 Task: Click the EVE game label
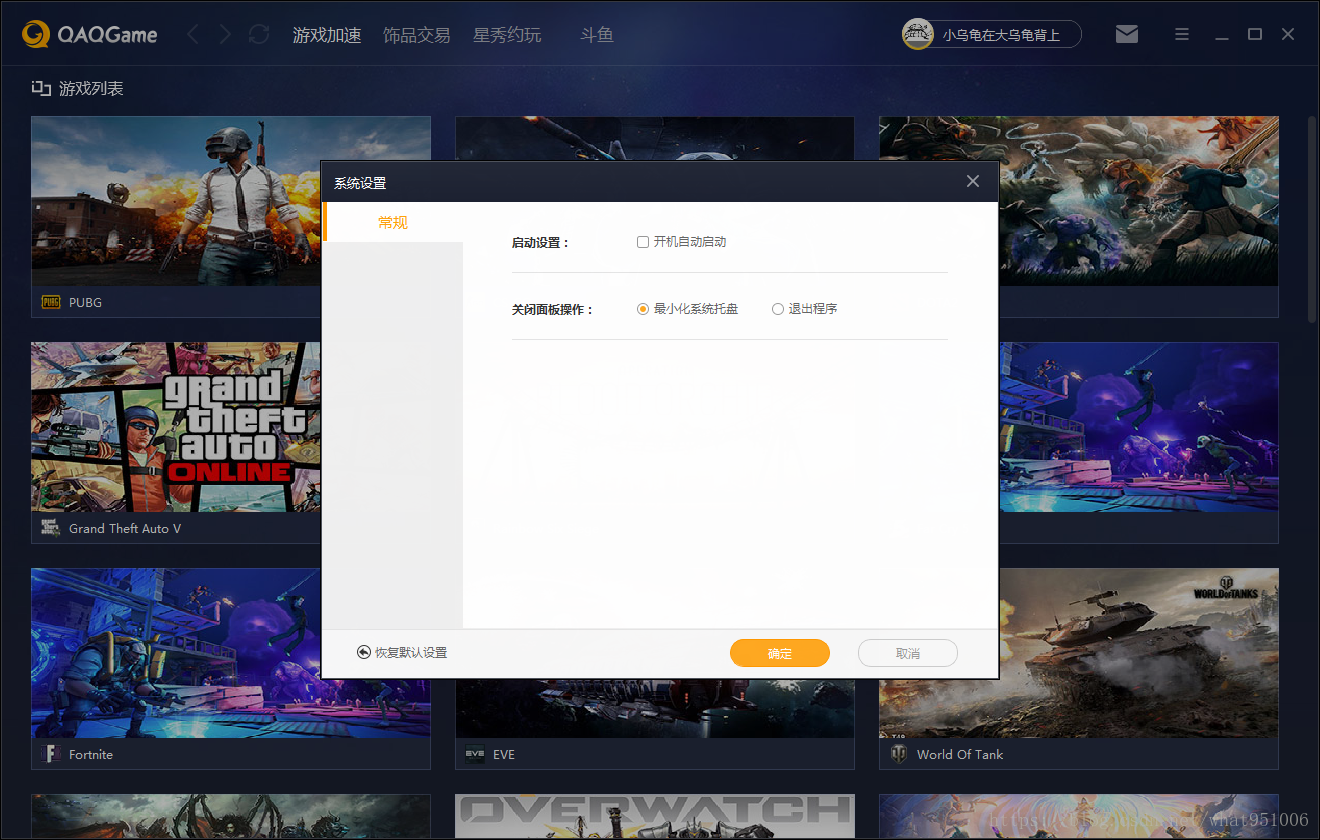tap(504, 754)
